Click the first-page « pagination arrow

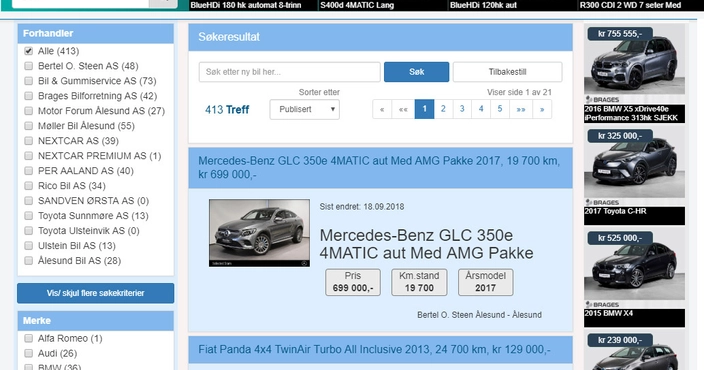click(x=382, y=109)
